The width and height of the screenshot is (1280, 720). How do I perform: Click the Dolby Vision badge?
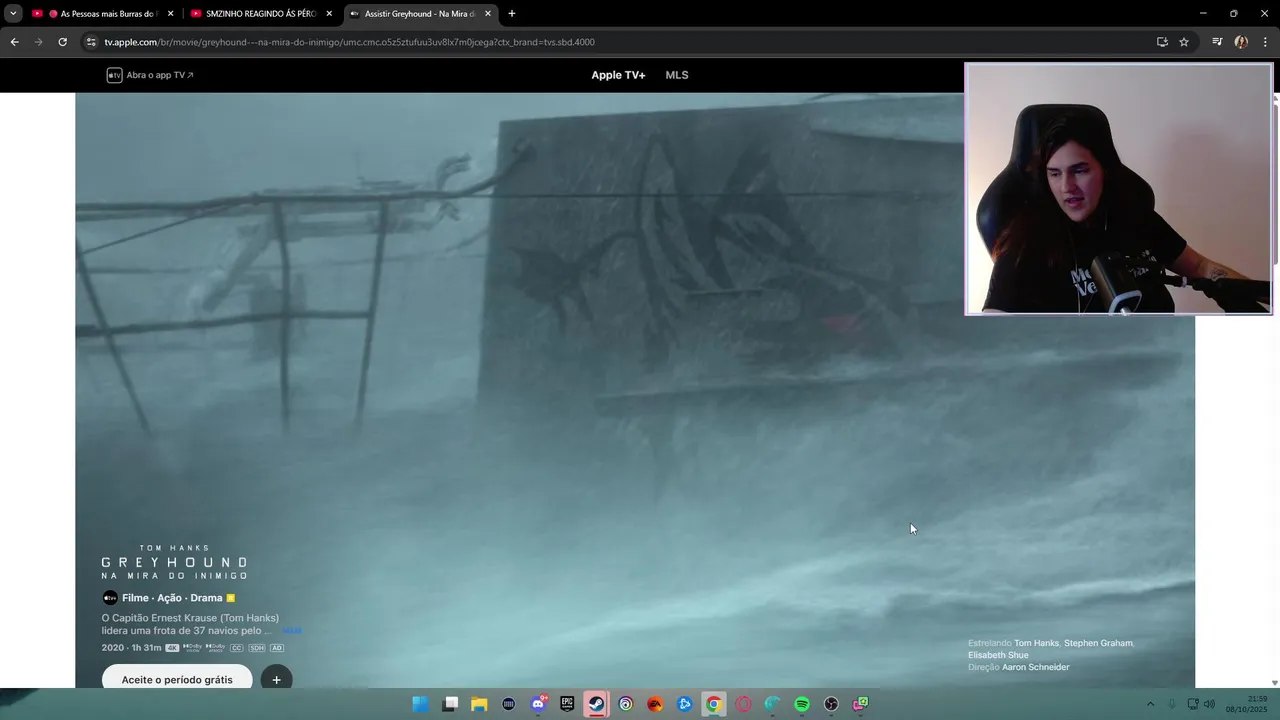(193, 648)
